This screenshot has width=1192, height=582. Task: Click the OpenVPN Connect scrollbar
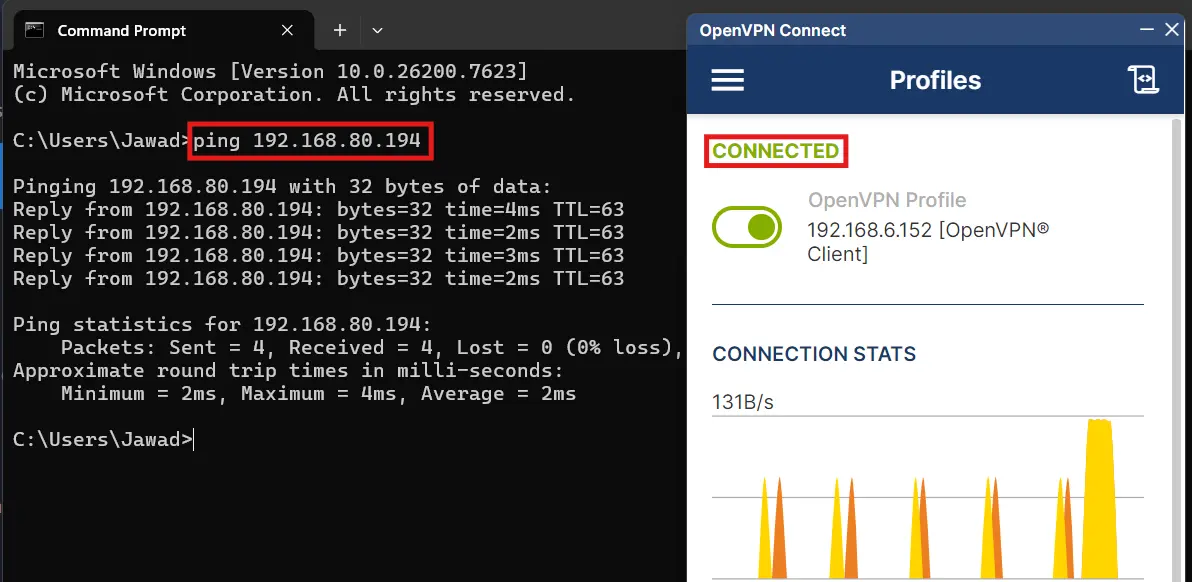(1177, 350)
